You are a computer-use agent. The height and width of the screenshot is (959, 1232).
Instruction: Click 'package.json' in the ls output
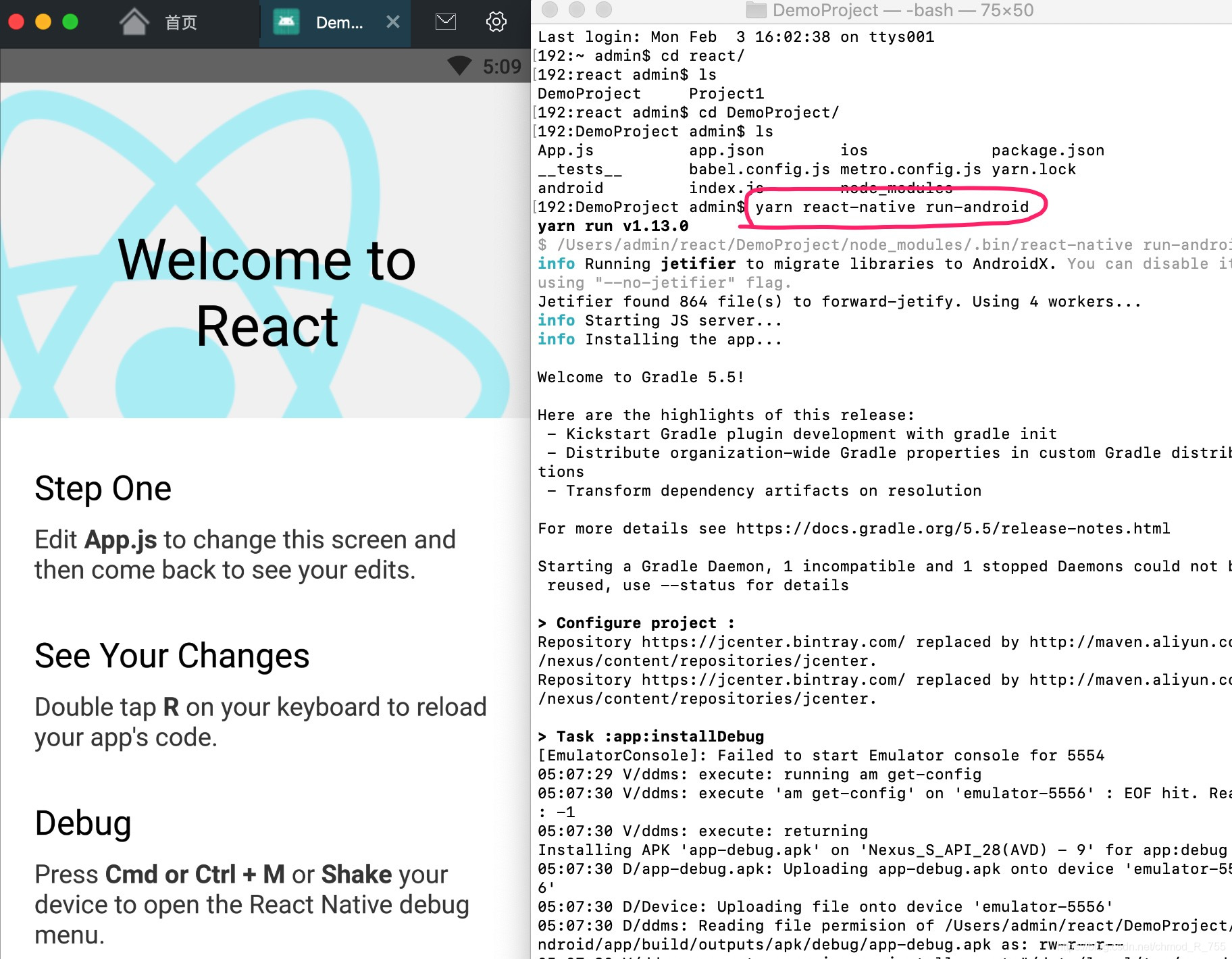tap(1048, 151)
